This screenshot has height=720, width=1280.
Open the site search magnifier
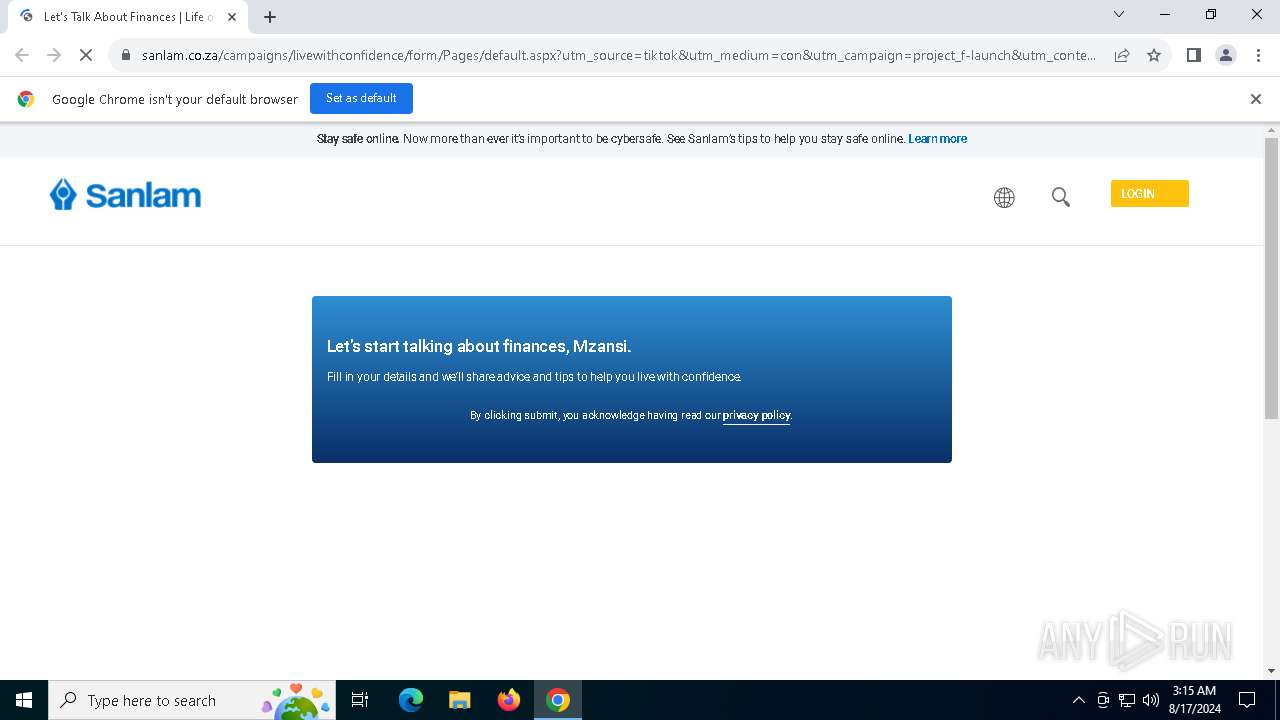point(1061,197)
